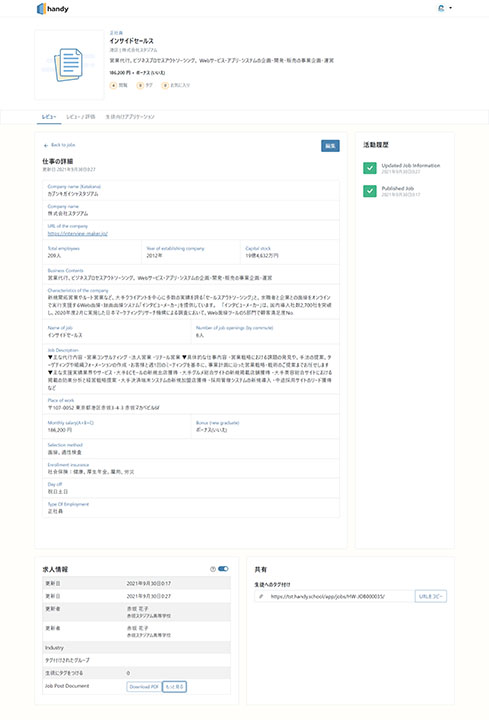The image size is (489, 720).
Task: Click the カブシキガイシャスタジアム company name value
Action: coord(73,194)
